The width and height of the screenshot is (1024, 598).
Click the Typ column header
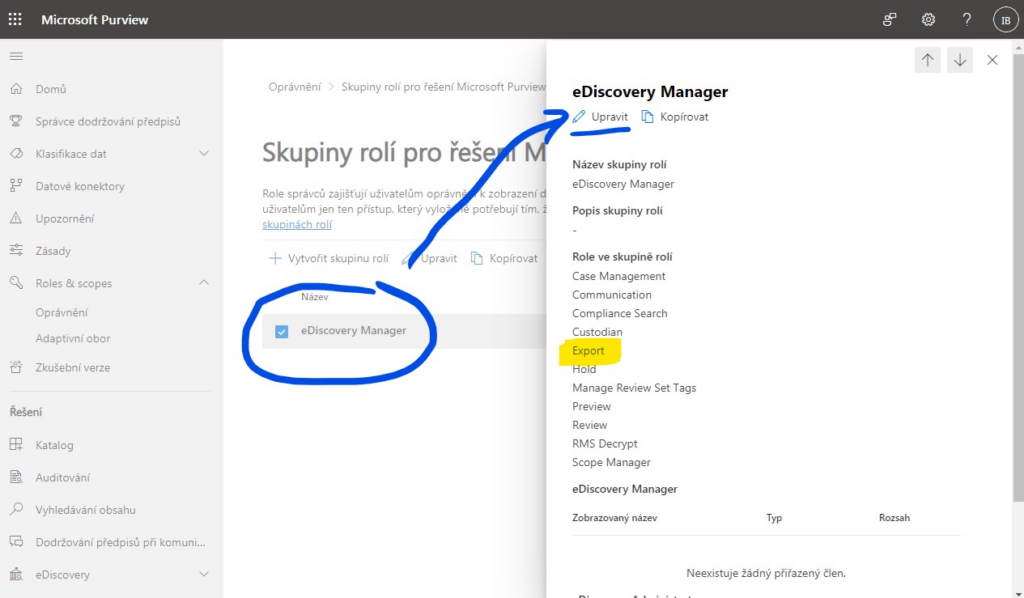point(774,518)
